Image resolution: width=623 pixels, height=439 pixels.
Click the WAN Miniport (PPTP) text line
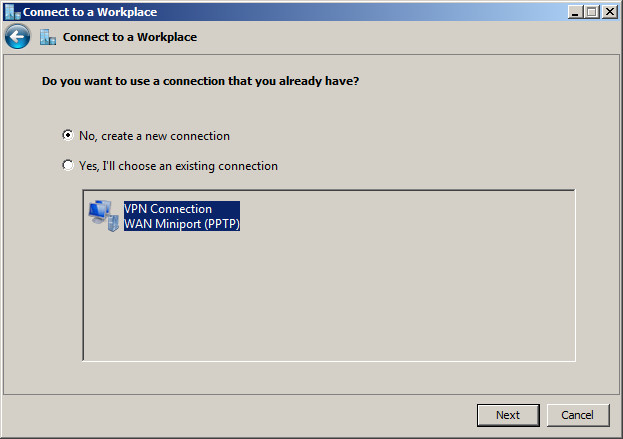[182, 224]
